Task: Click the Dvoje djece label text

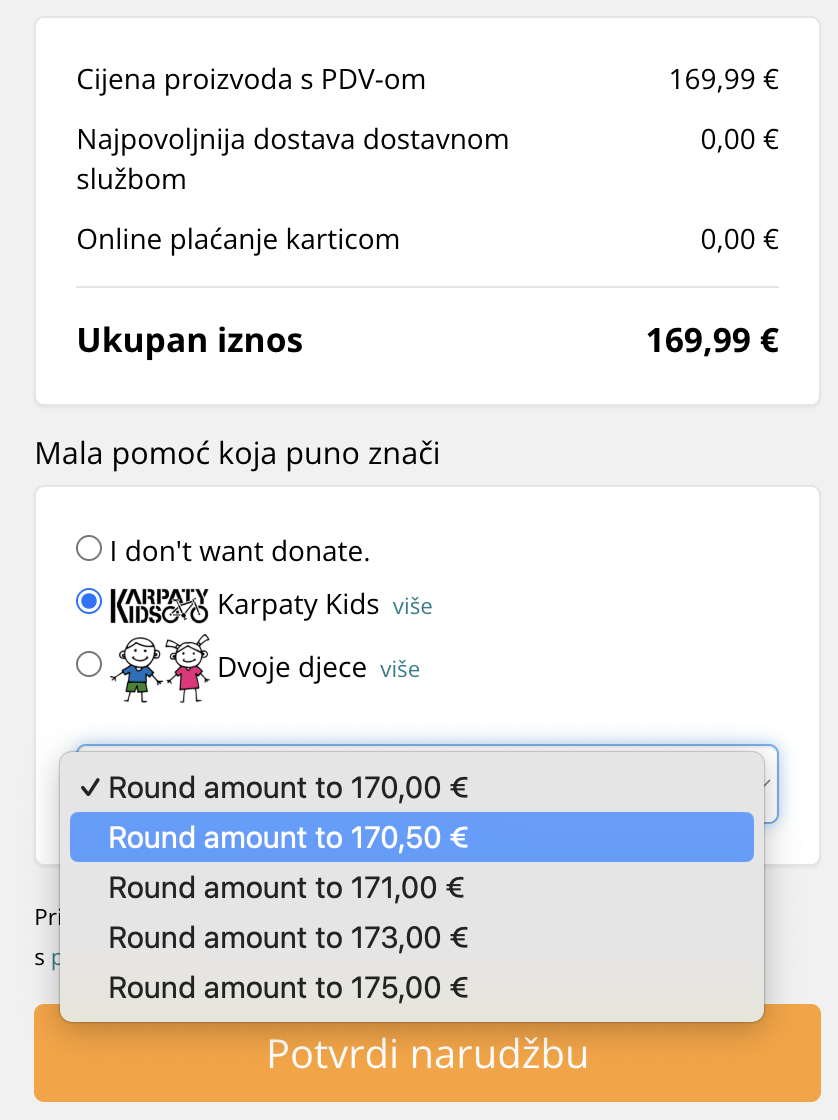Action: pos(292,667)
